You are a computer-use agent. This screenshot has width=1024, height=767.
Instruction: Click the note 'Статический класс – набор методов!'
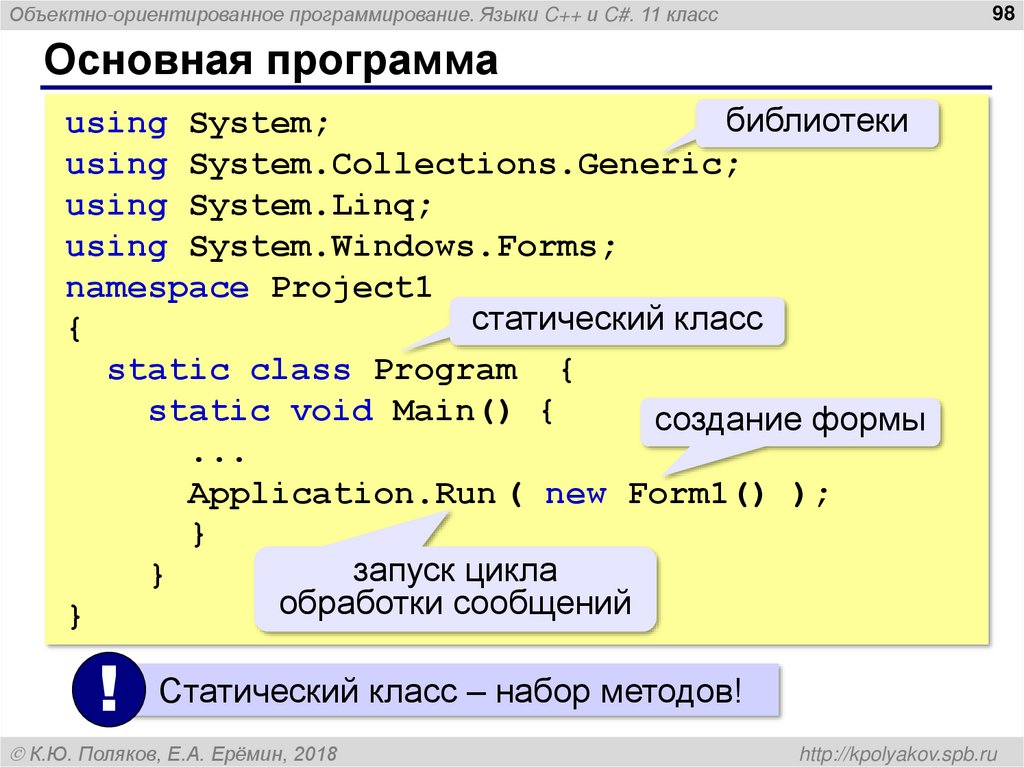pos(450,691)
